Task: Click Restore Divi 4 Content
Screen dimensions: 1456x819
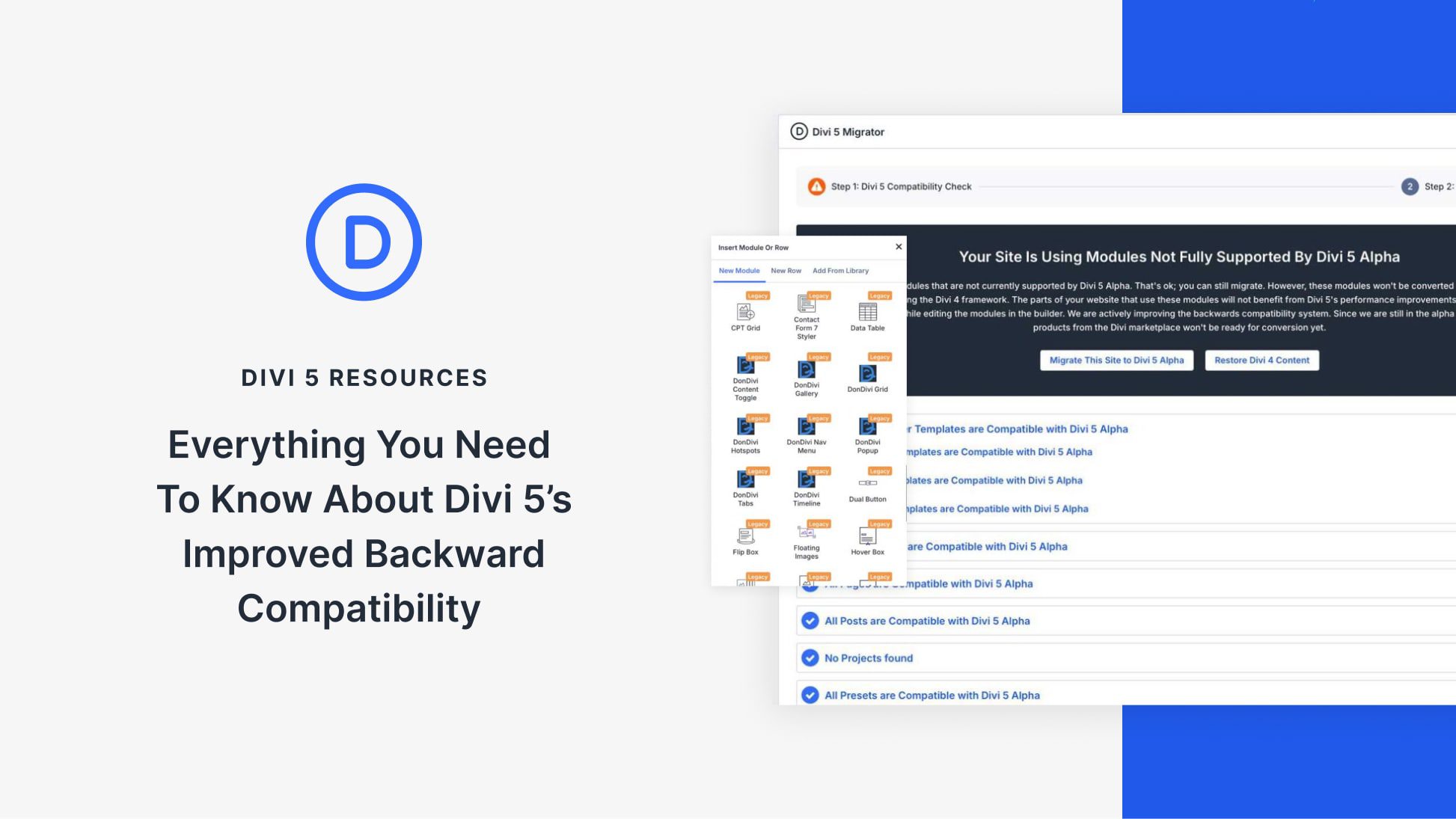Action: pos(1261,360)
